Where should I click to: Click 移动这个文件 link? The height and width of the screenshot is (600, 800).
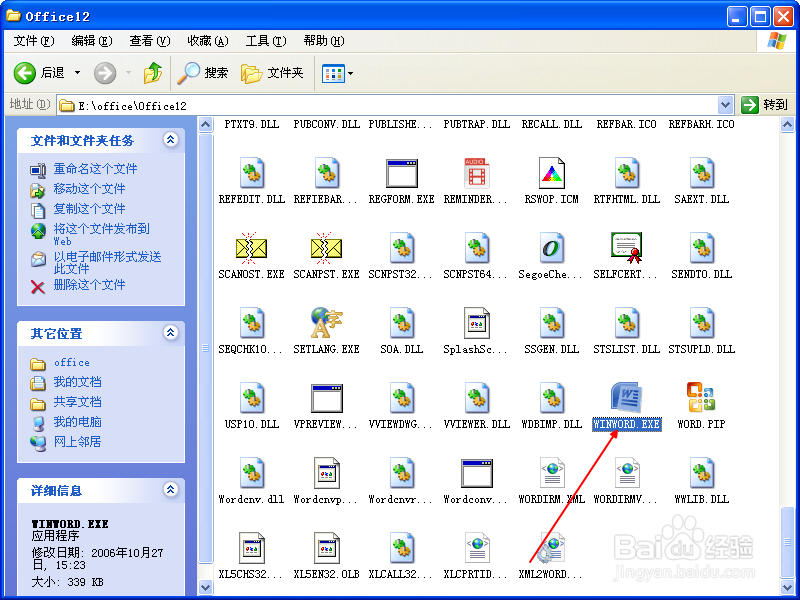pos(89,189)
